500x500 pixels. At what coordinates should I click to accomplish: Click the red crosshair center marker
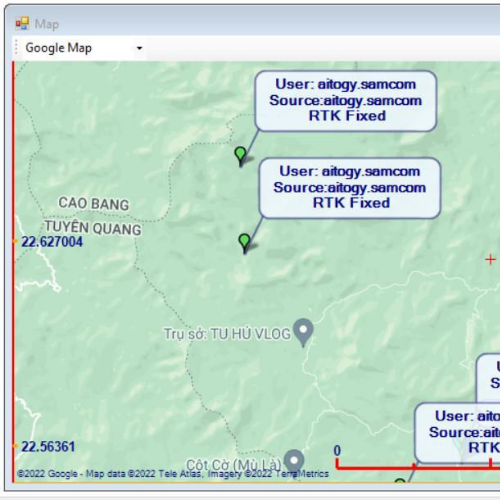click(490, 260)
